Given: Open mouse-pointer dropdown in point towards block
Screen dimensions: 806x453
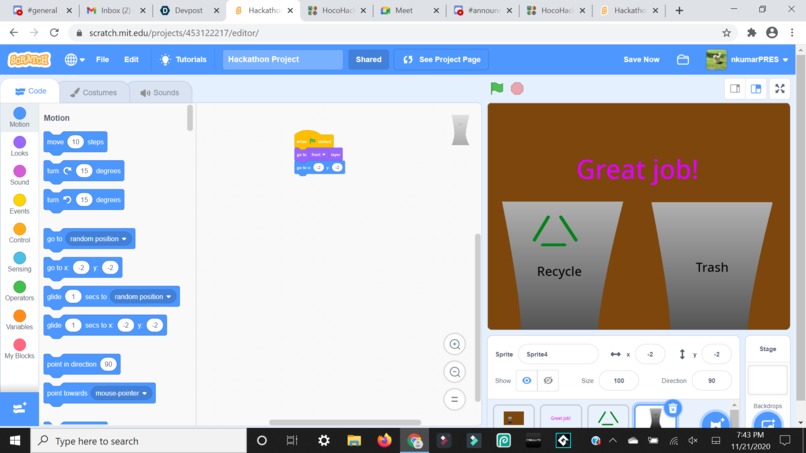Looking at the screenshot, I should [x=121, y=393].
